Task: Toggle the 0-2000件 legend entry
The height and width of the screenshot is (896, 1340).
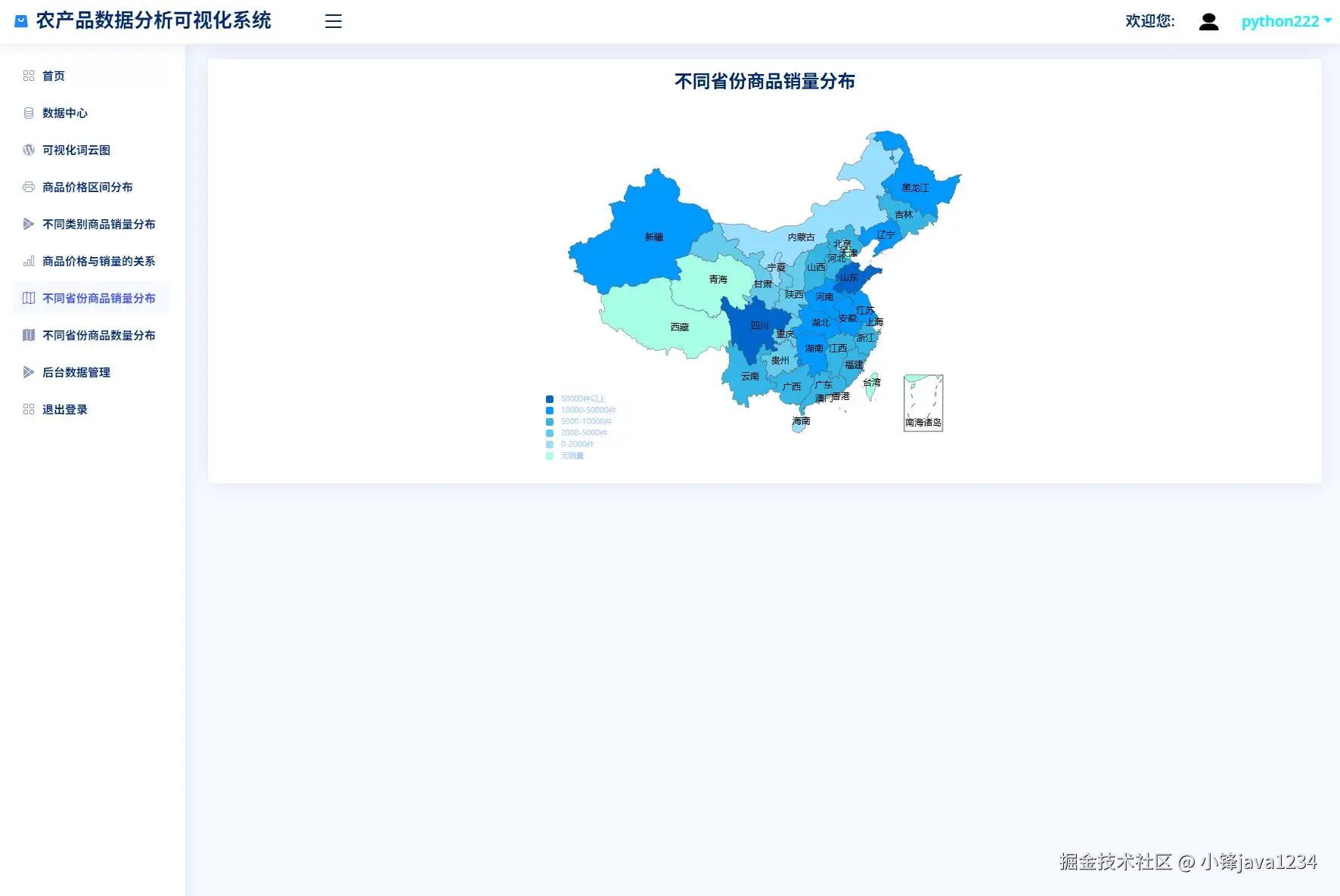Action: [570, 445]
